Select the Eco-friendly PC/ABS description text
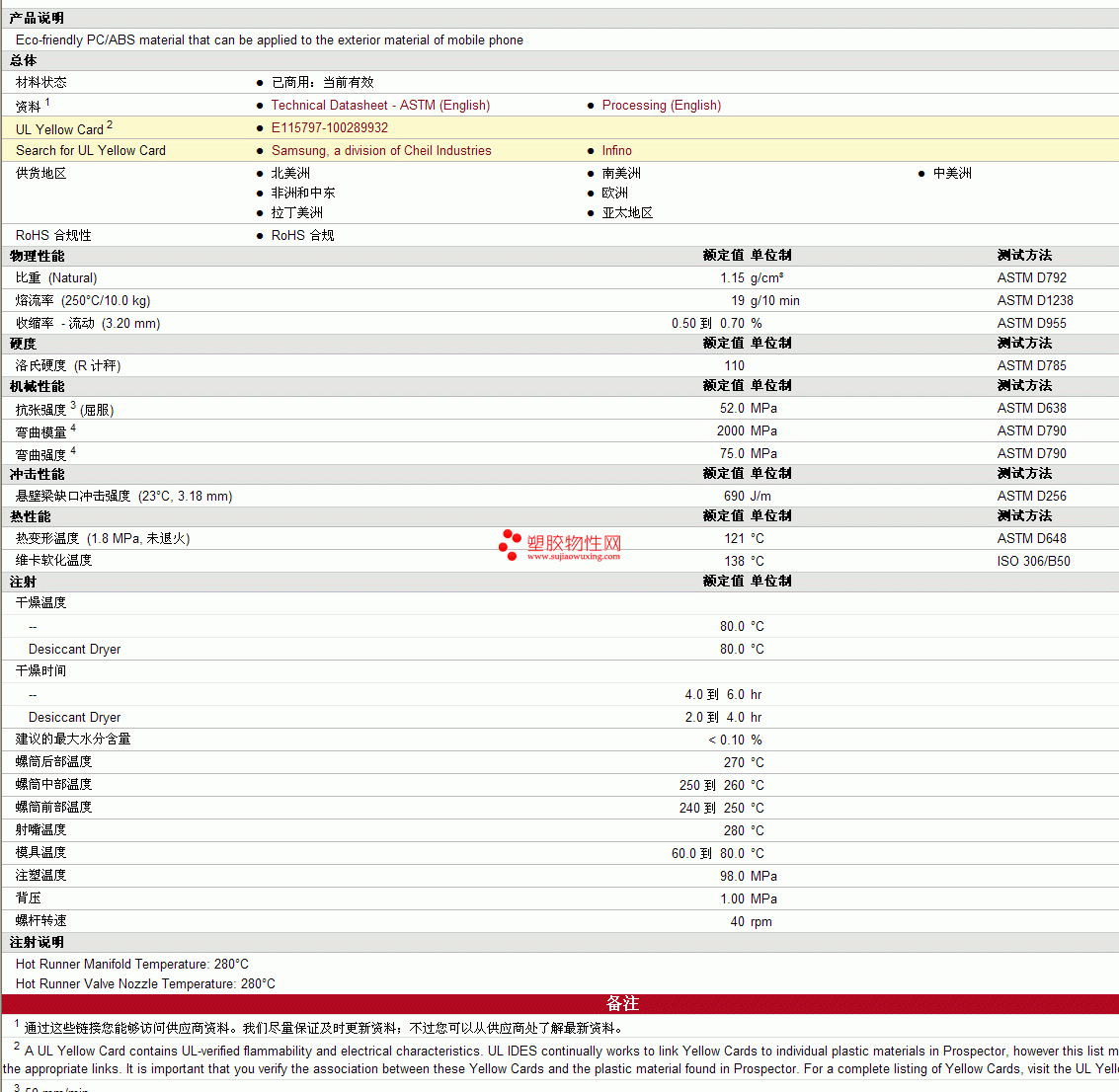Viewport: 1119px width, 1092px height. [269, 39]
